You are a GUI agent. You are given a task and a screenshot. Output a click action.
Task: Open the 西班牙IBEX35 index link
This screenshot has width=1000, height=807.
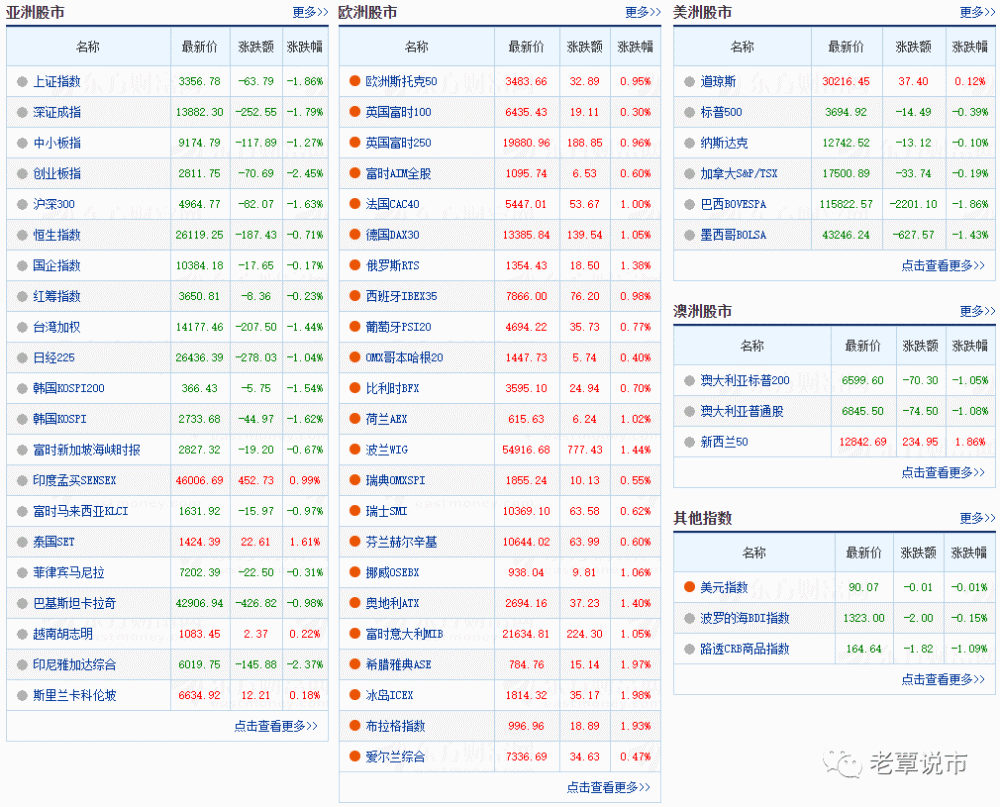[402, 296]
